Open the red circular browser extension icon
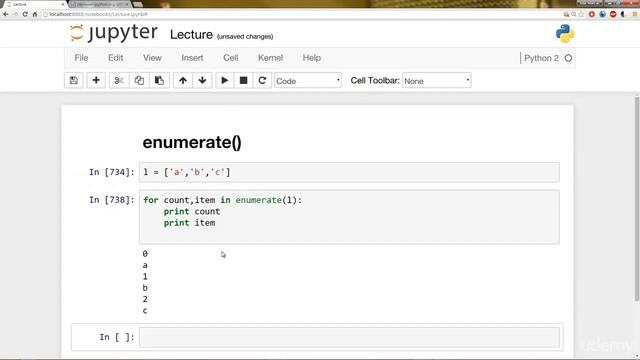 pos(591,14)
